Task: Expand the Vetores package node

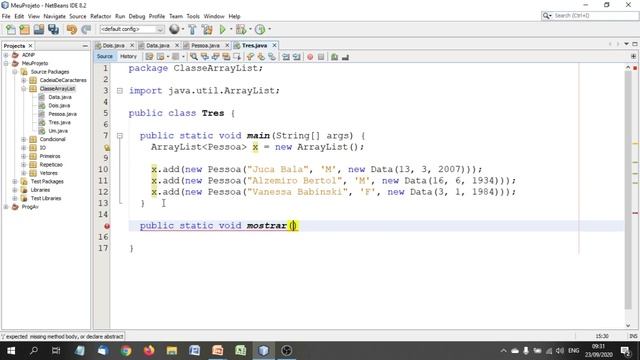Action: coord(24,173)
